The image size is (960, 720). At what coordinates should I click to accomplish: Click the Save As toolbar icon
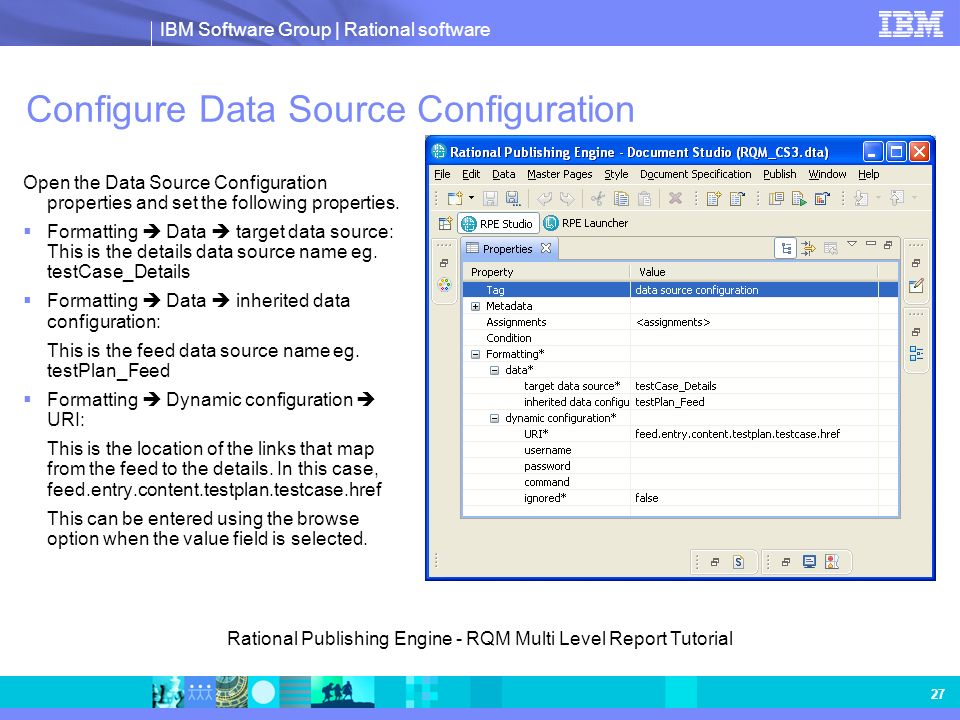click(512, 198)
